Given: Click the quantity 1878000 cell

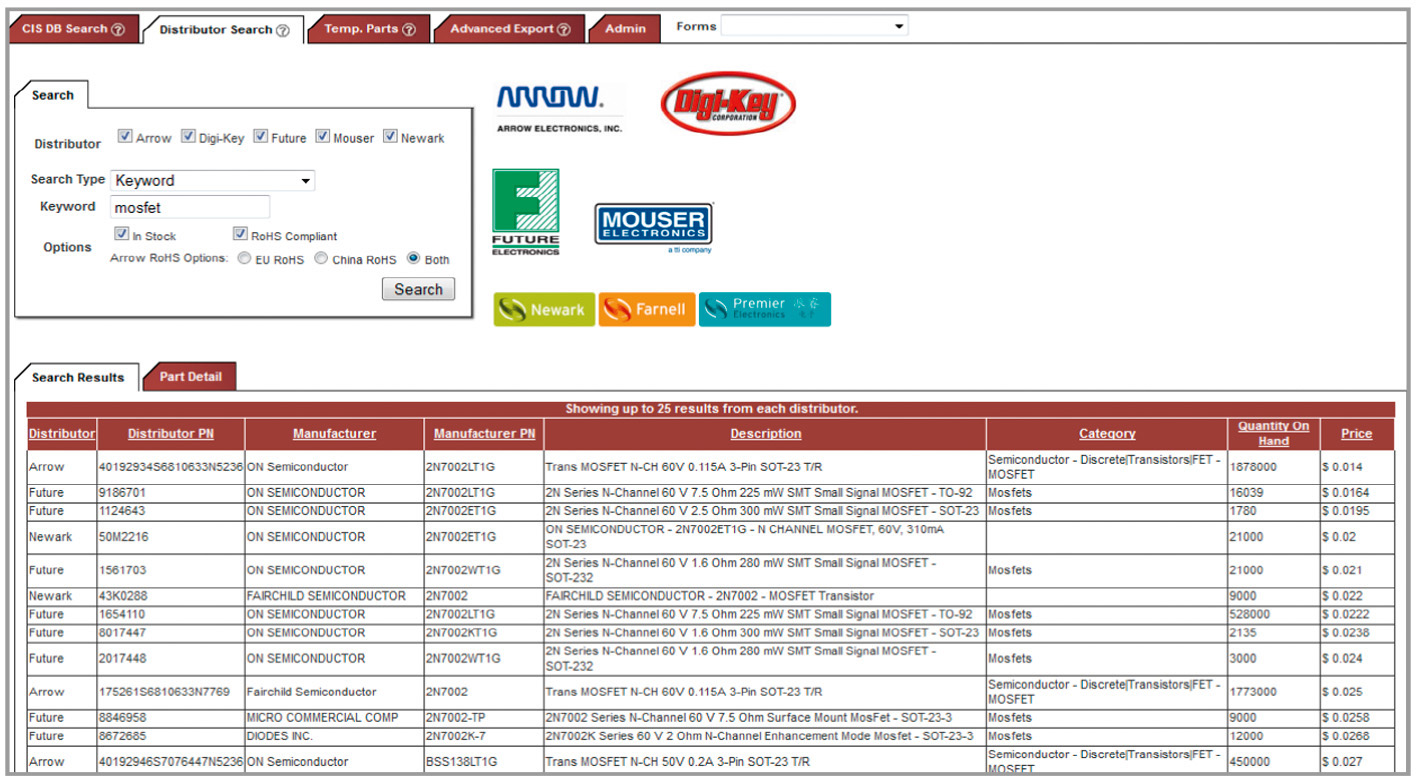Looking at the screenshot, I should [x=1273, y=467].
